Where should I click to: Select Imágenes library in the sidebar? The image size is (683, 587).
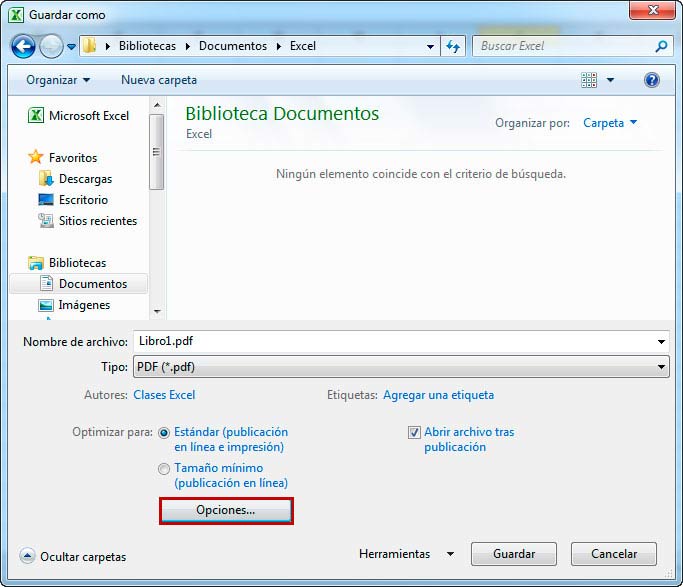(x=74, y=305)
